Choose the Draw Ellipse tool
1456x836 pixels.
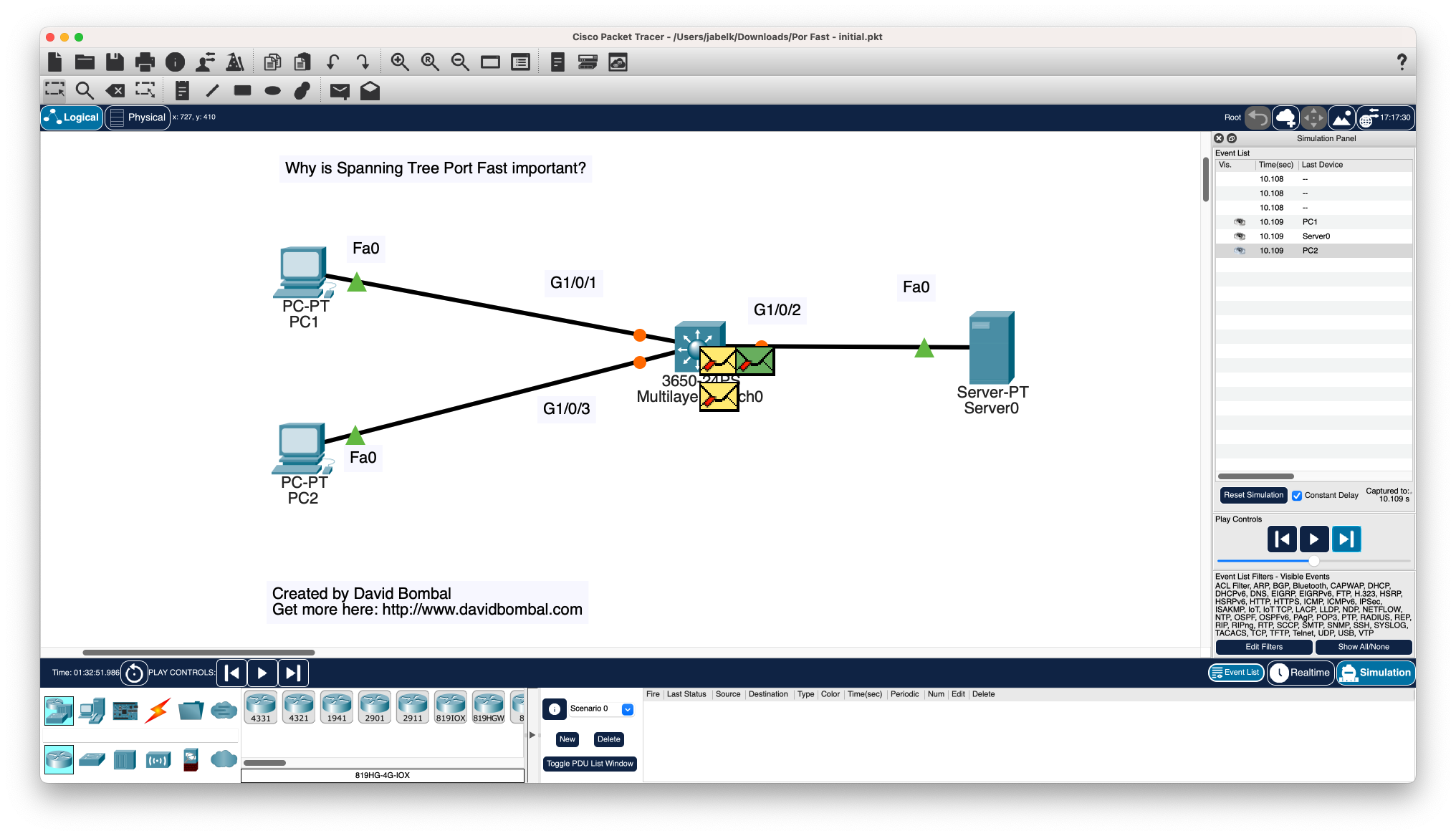[272, 90]
